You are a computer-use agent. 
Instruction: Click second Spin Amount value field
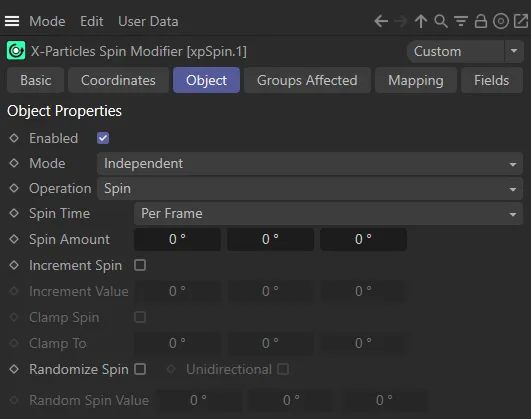point(270,239)
